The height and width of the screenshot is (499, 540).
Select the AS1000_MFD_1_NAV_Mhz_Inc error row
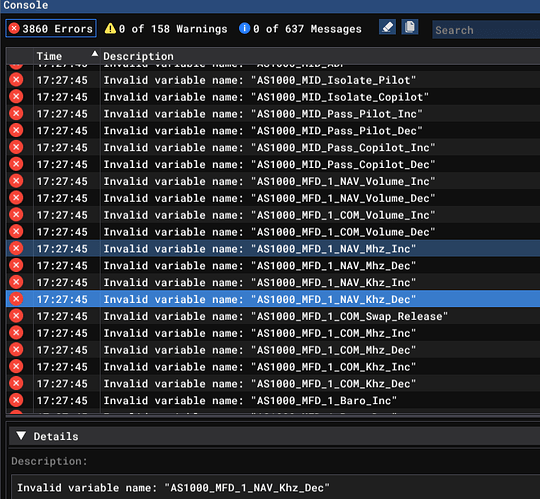[273, 249]
